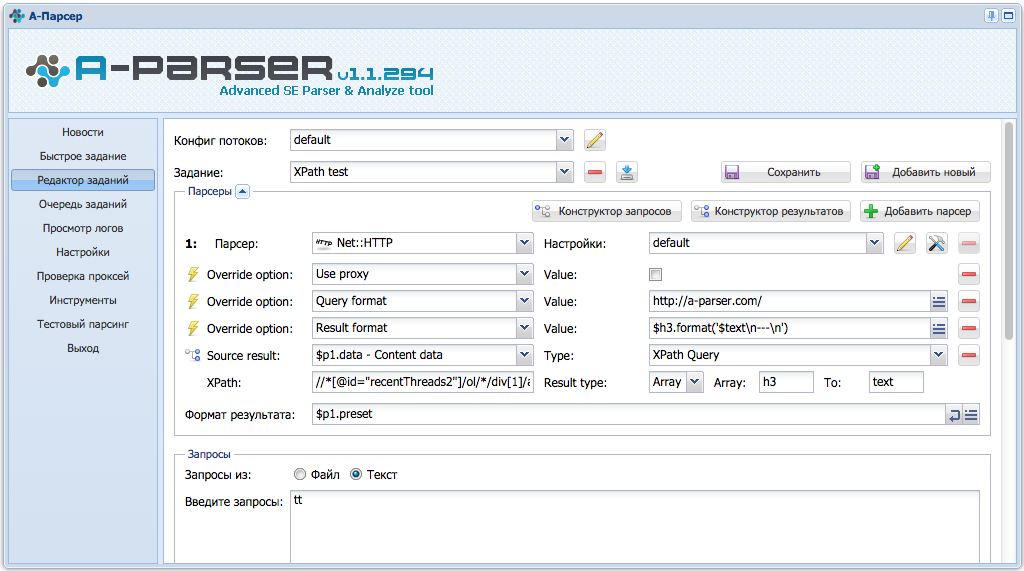Select Редактор заданий in the sidebar
This screenshot has width=1024, height=571.
pyautogui.click(x=83, y=180)
